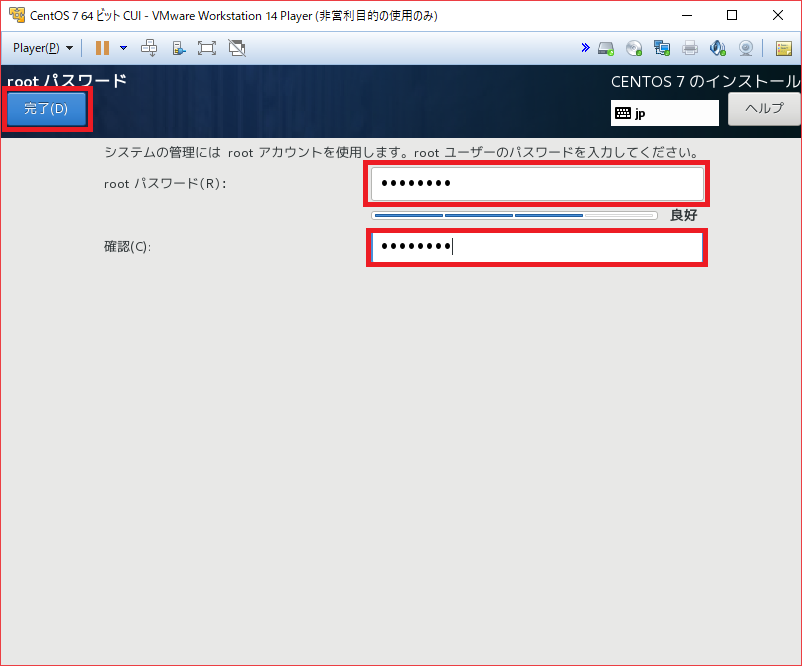Image resolution: width=802 pixels, height=666 pixels.
Task: Click the network adapter device icon
Action: (x=661, y=48)
